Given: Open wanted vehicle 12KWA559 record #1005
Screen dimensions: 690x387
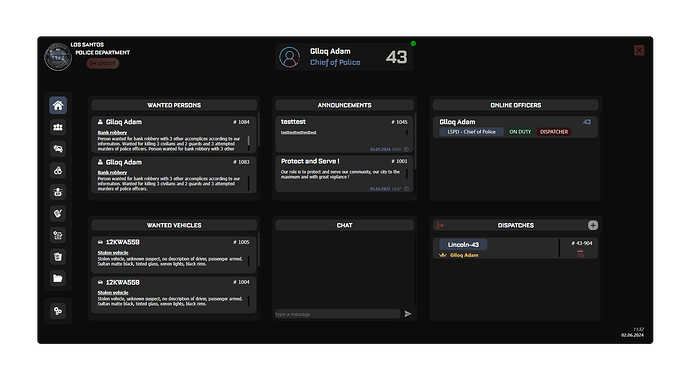Looking at the screenshot, I should (174, 254).
